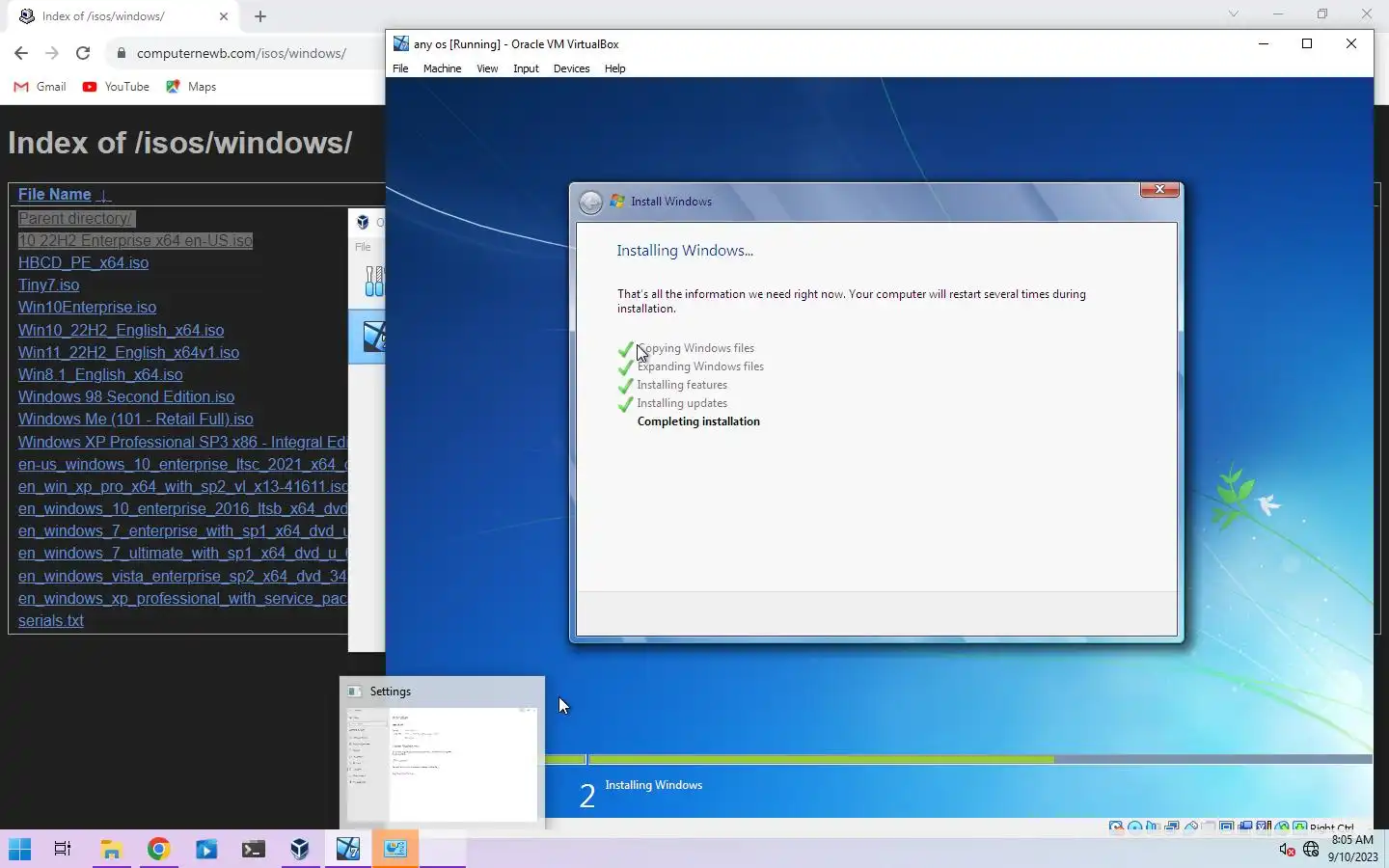Open en-us_windows_10_enterprise_ltsc_2021 link
This screenshot has height=868, width=1389.
(x=182, y=464)
